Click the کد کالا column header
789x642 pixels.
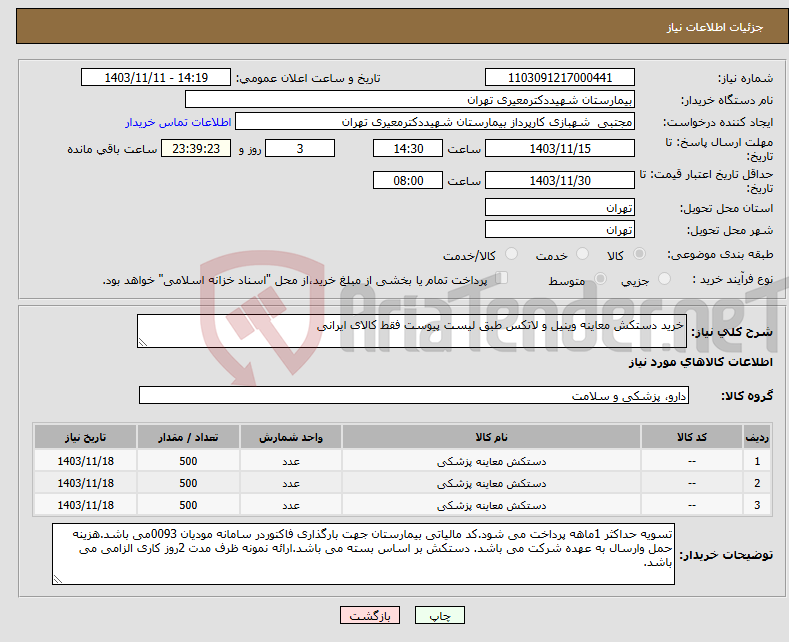(x=692, y=437)
